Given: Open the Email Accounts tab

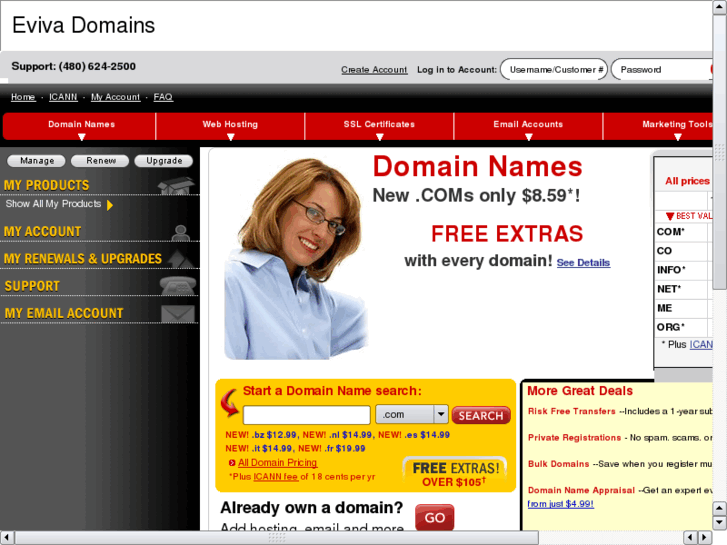Looking at the screenshot, I should point(529,126).
